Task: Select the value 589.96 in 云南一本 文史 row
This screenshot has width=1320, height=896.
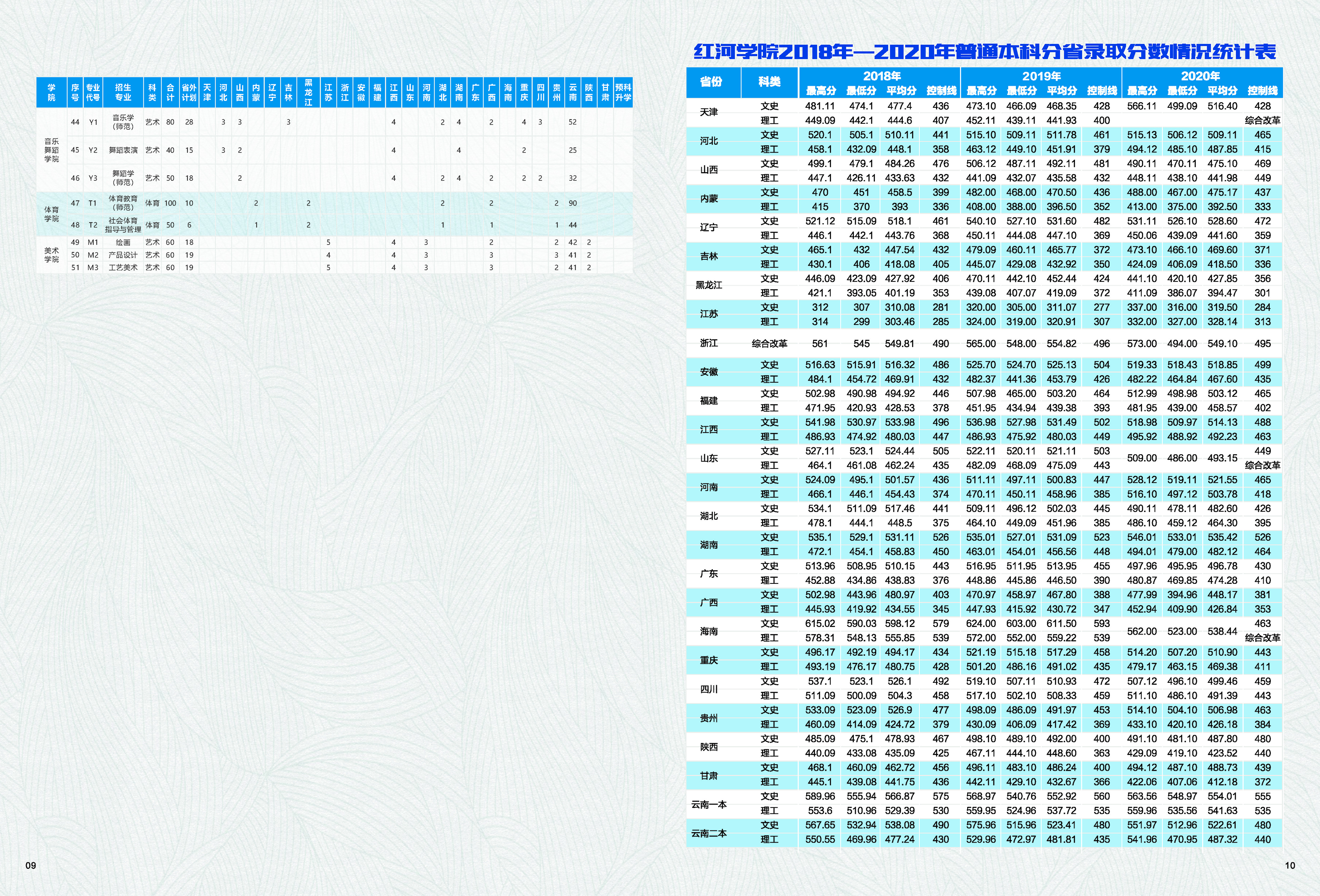Action: (820, 796)
